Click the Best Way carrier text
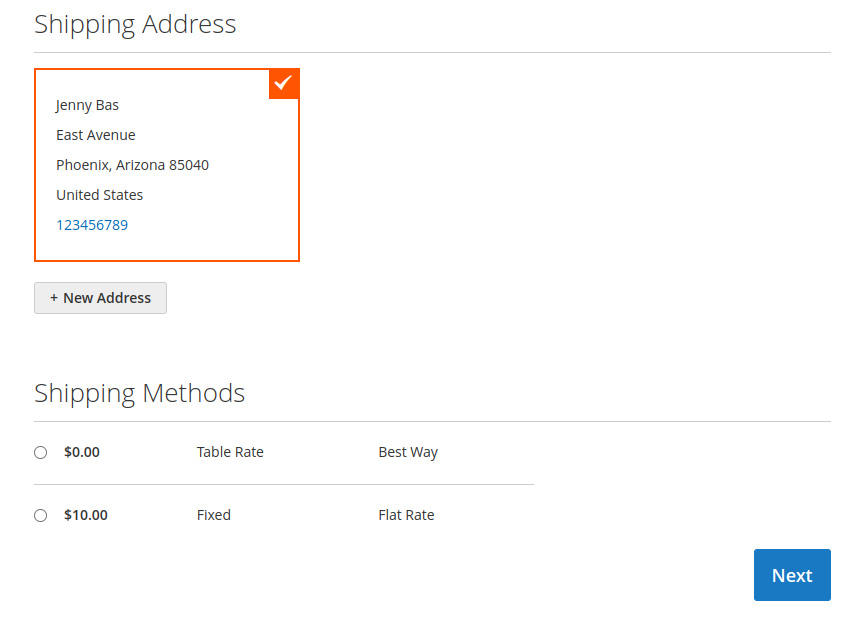The image size is (861, 644). click(x=408, y=452)
